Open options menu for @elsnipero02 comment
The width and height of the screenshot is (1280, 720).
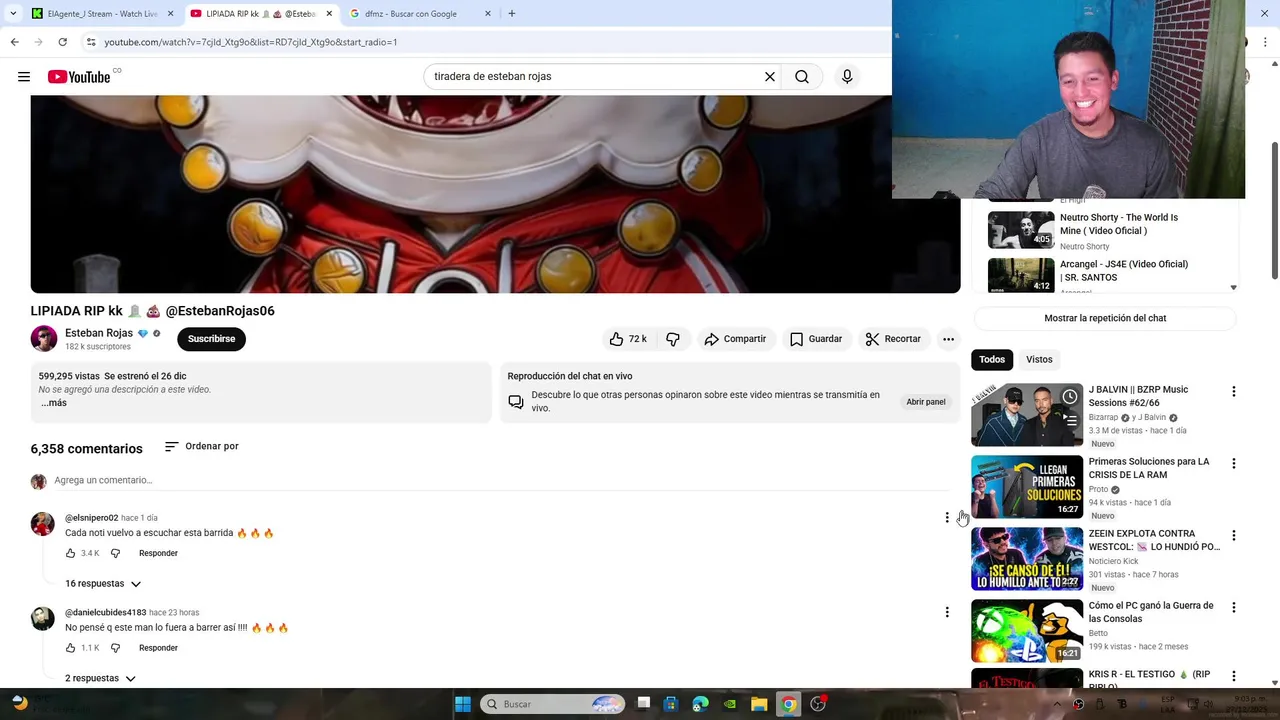click(x=947, y=517)
